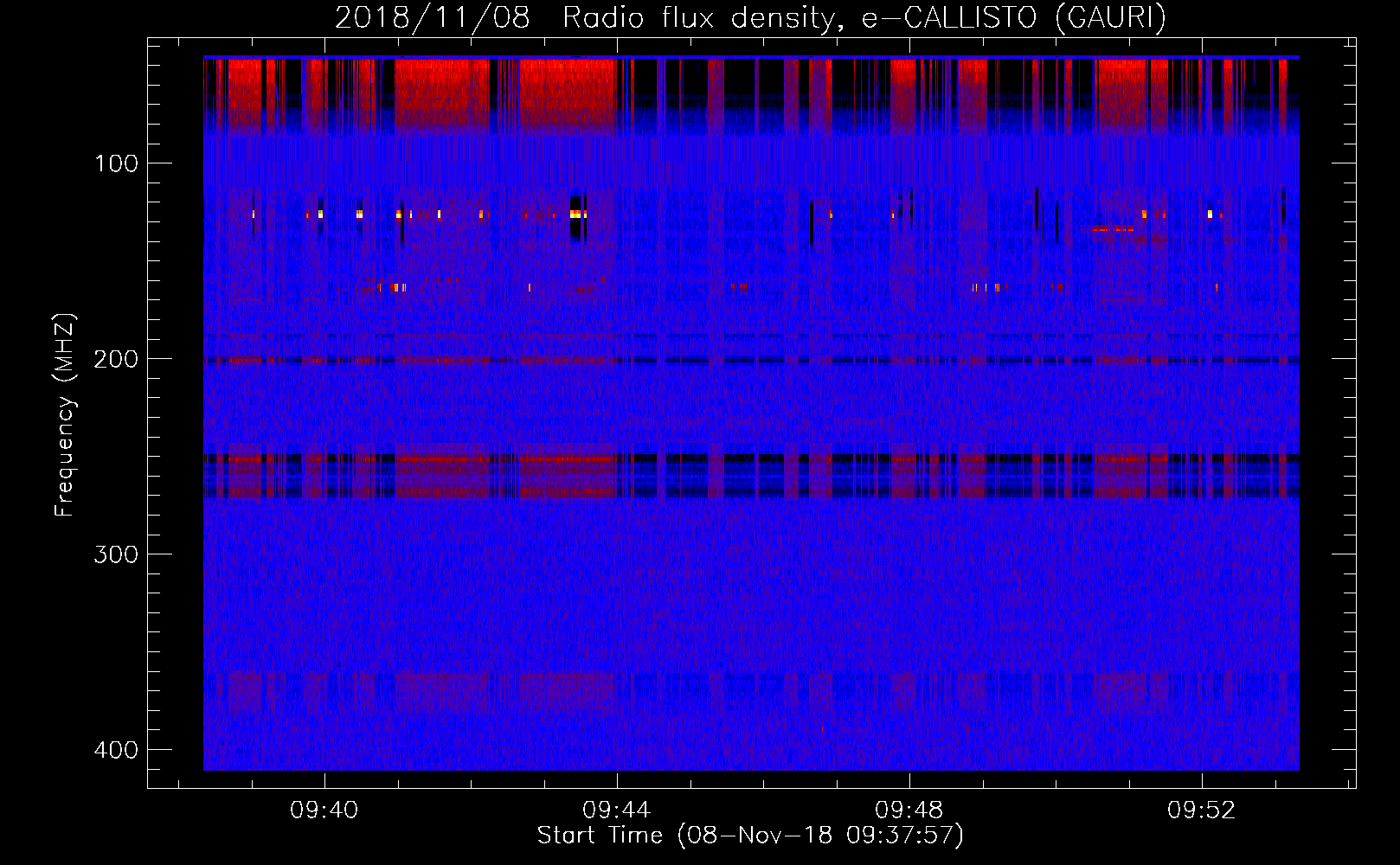Click the plot title text "2018/11/08 Radio flux density, e-CALLISTO (GAURI)"
1400x865 pixels.
750,17
